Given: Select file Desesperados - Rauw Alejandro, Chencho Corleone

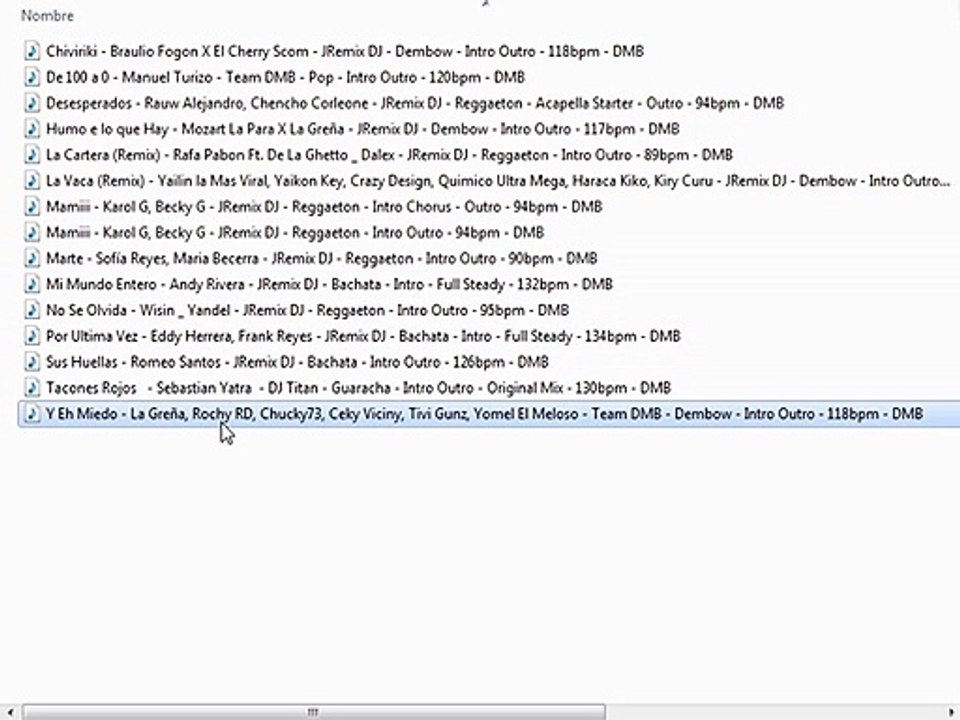Looking at the screenshot, I should [x=415, y=103].
